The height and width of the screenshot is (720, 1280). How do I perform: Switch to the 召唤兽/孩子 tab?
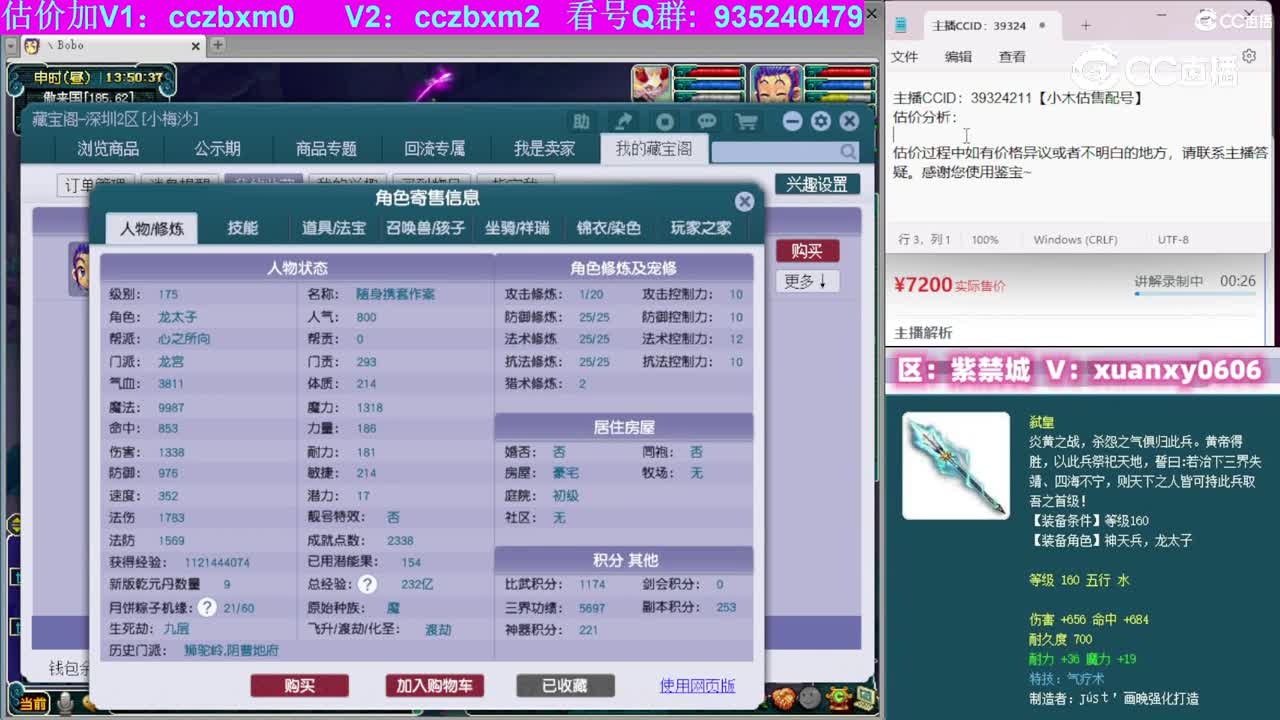coord(426,228)
